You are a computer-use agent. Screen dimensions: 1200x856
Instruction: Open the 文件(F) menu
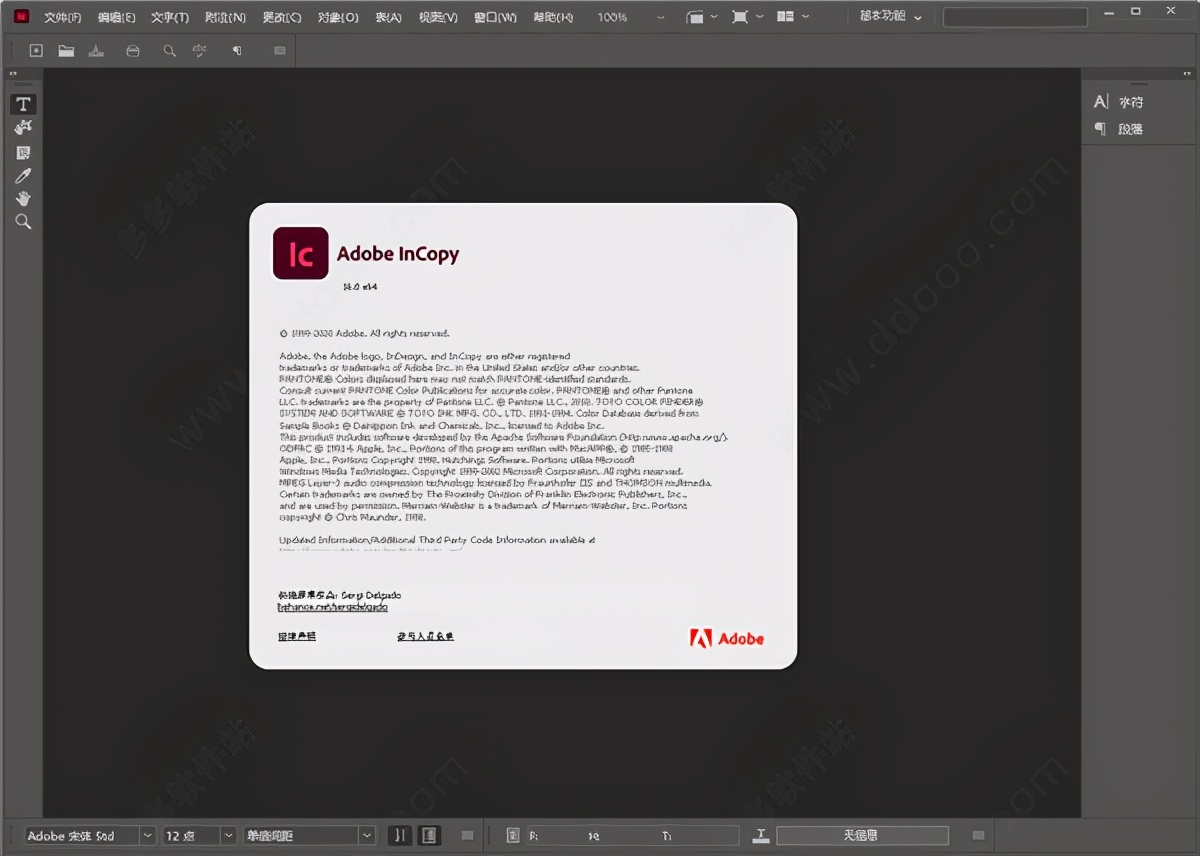pyautogui.click(x=63, y=17)
